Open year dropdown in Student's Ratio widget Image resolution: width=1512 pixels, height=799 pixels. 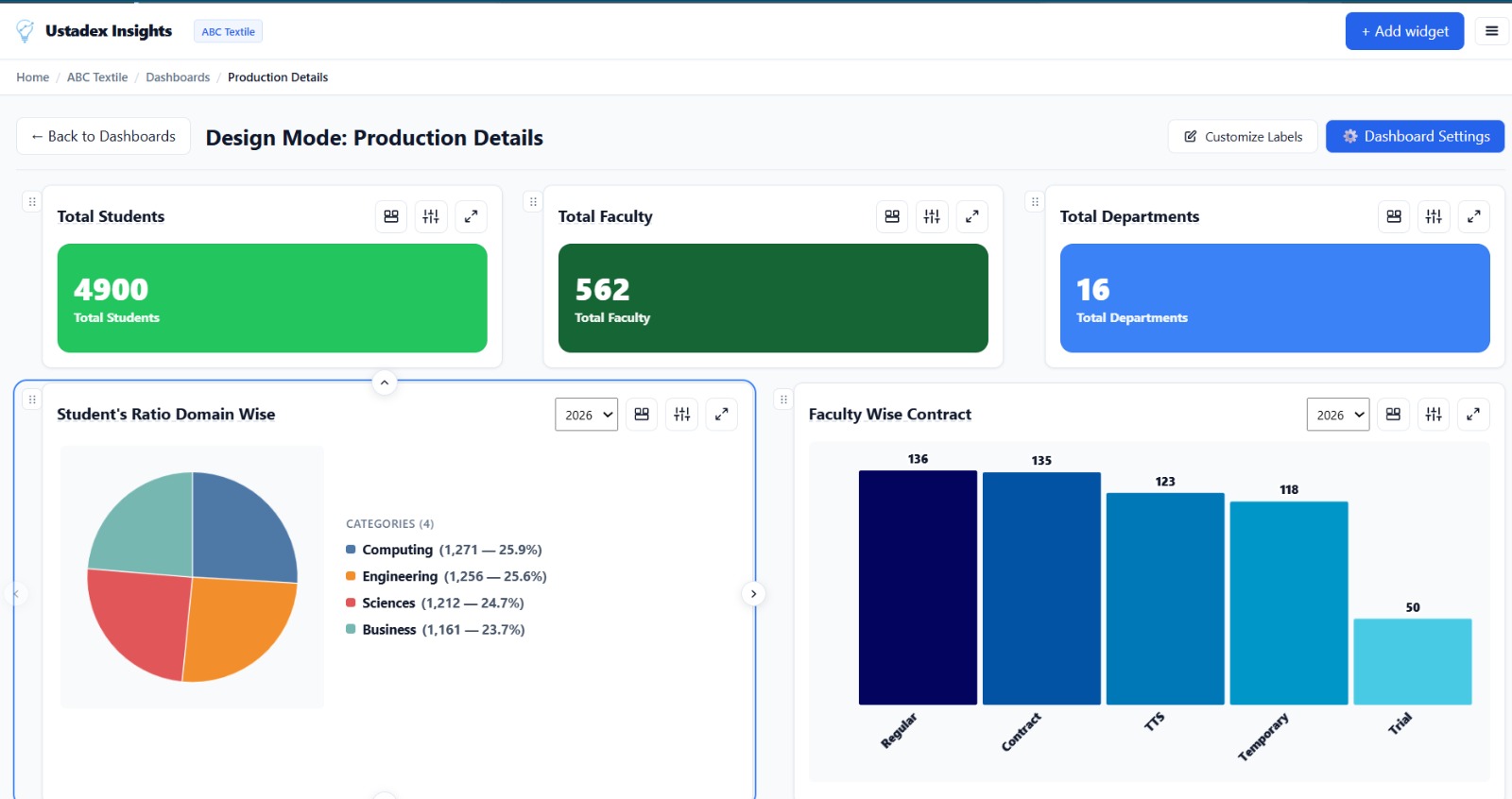[x=587, y=415]
